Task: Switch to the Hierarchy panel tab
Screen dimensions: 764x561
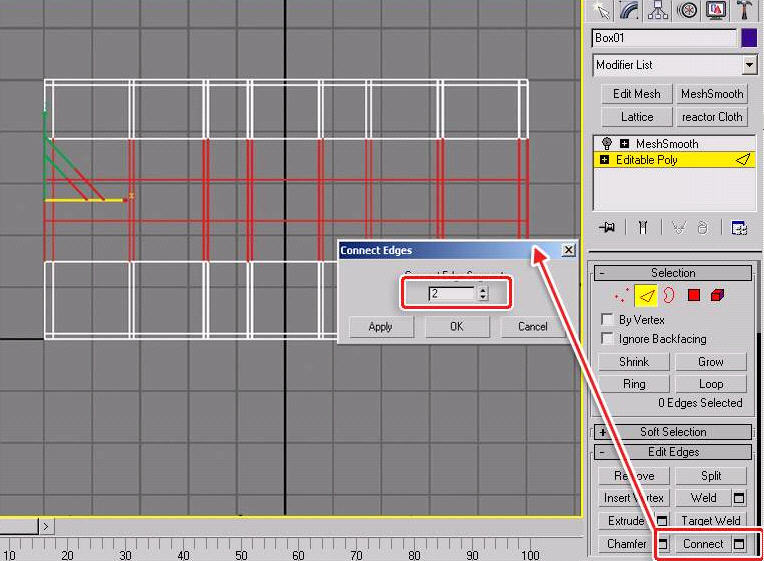Action: pos(659,10)
